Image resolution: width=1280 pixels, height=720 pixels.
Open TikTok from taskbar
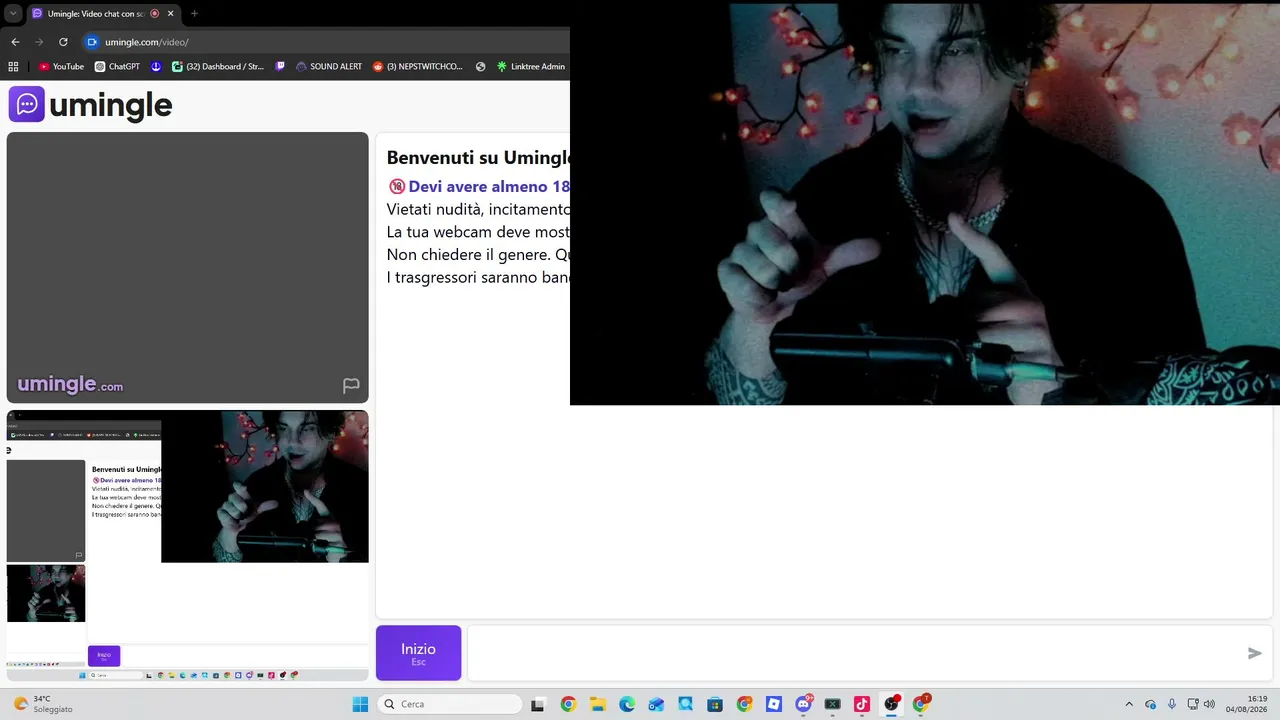coord(862,704)
